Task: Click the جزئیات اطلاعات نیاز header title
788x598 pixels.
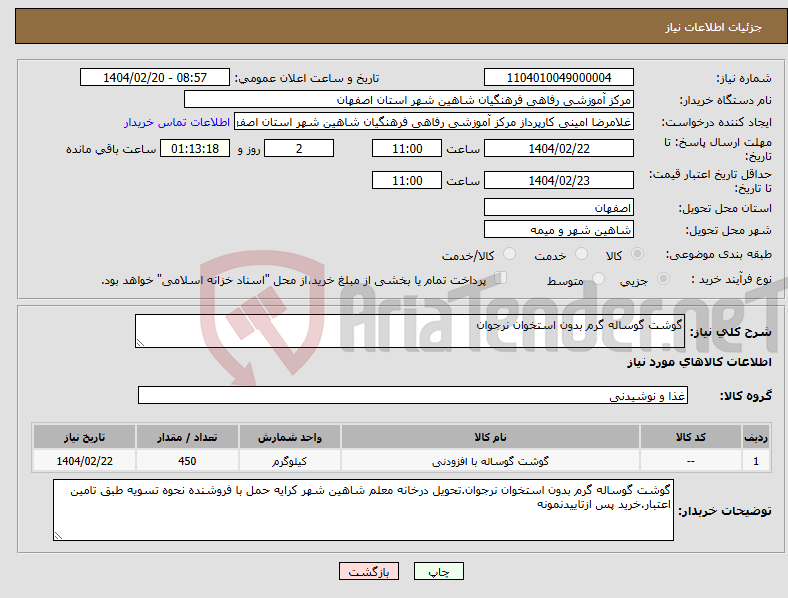Action: pos(714,27)
